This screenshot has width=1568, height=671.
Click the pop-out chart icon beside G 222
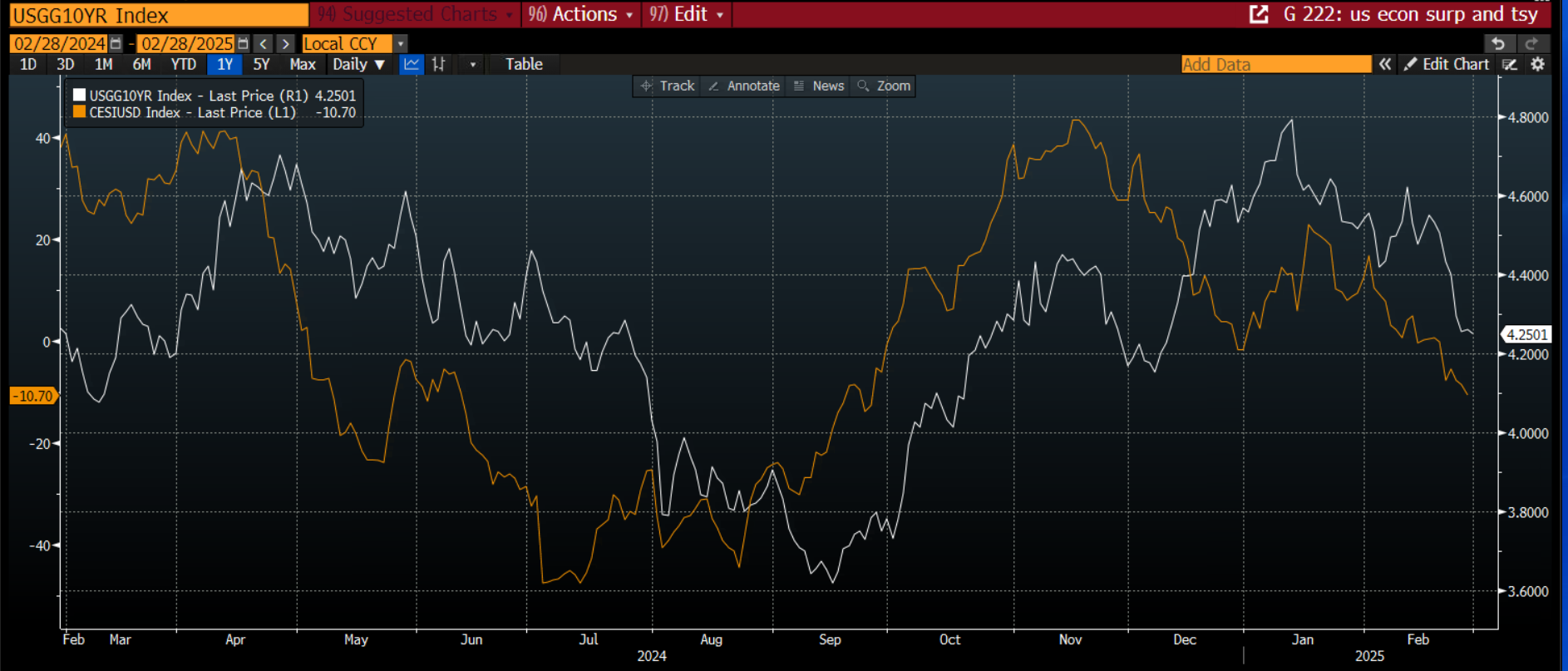[1259, 14]
